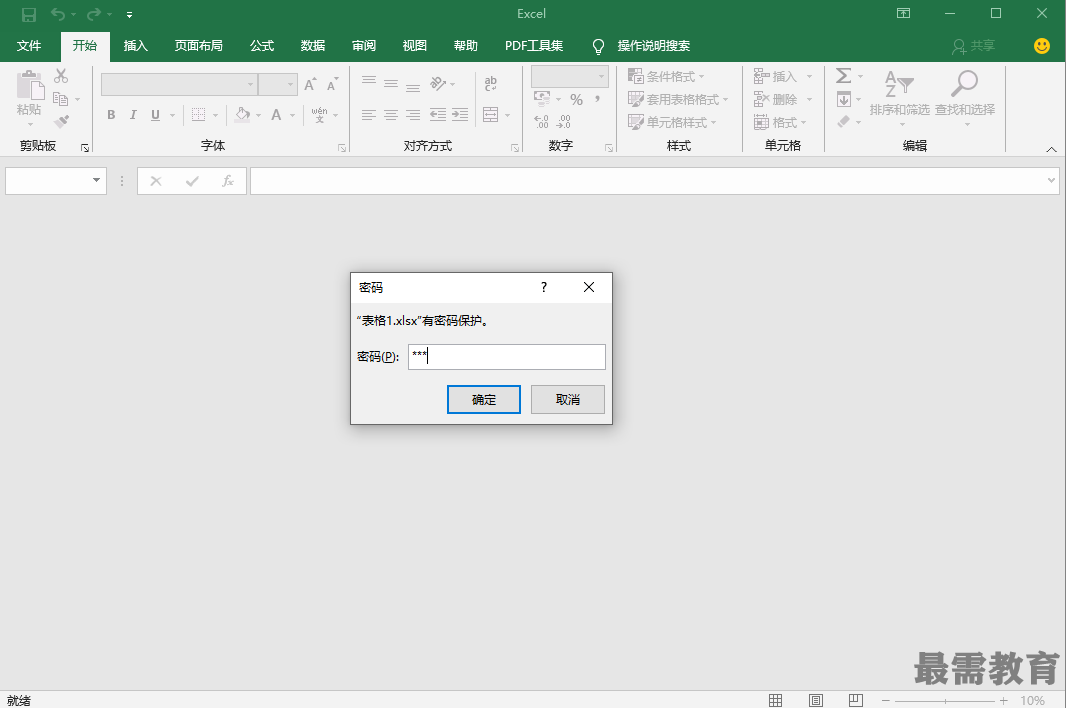Click the 排序和筛选 sort and filter icon
Screen dimensions: 1066x708
[x=899, y=84]
